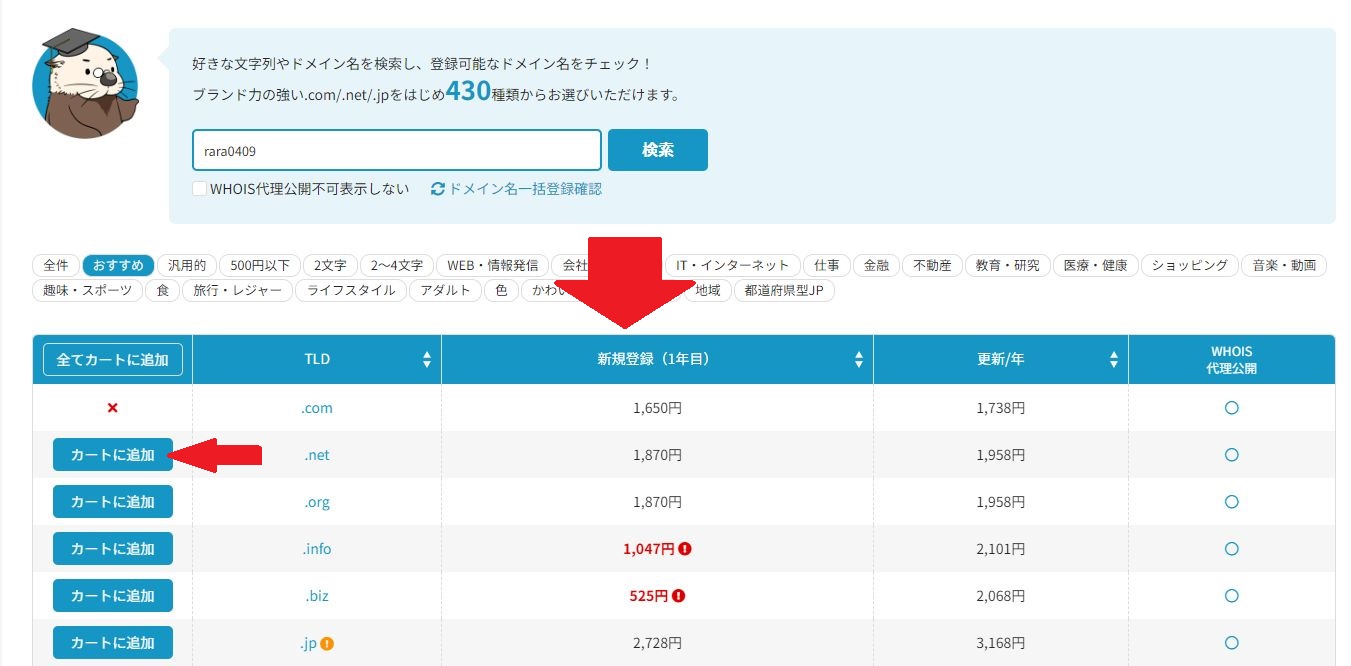Click orange info icon beside .jp
Image resolution: width=1351 pixels, height=666 pixels.
327,643
